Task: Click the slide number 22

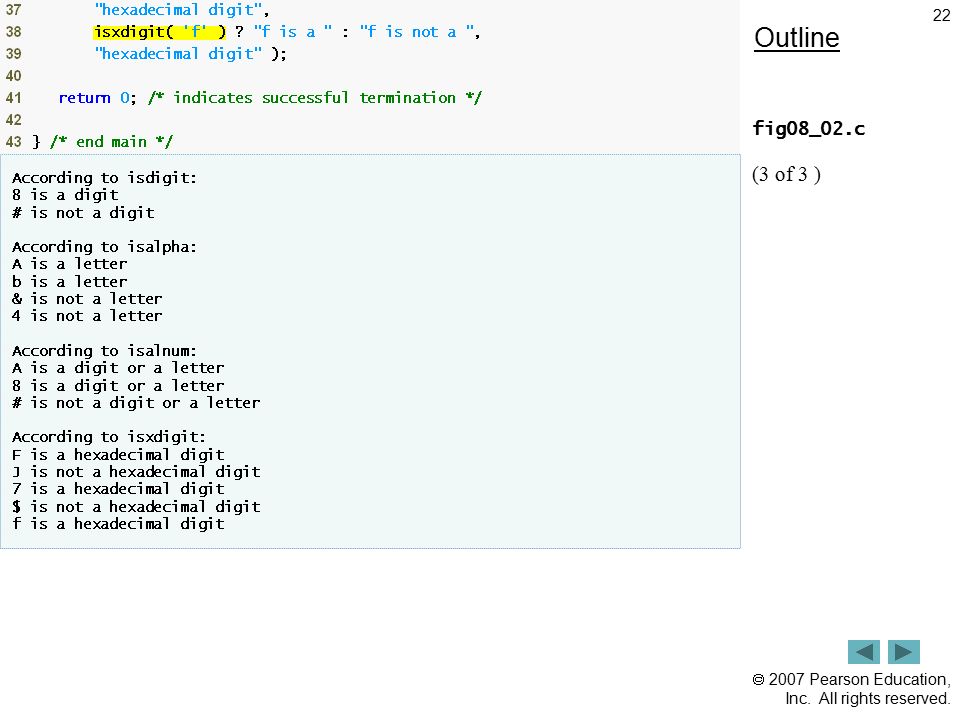Action: 941,15
